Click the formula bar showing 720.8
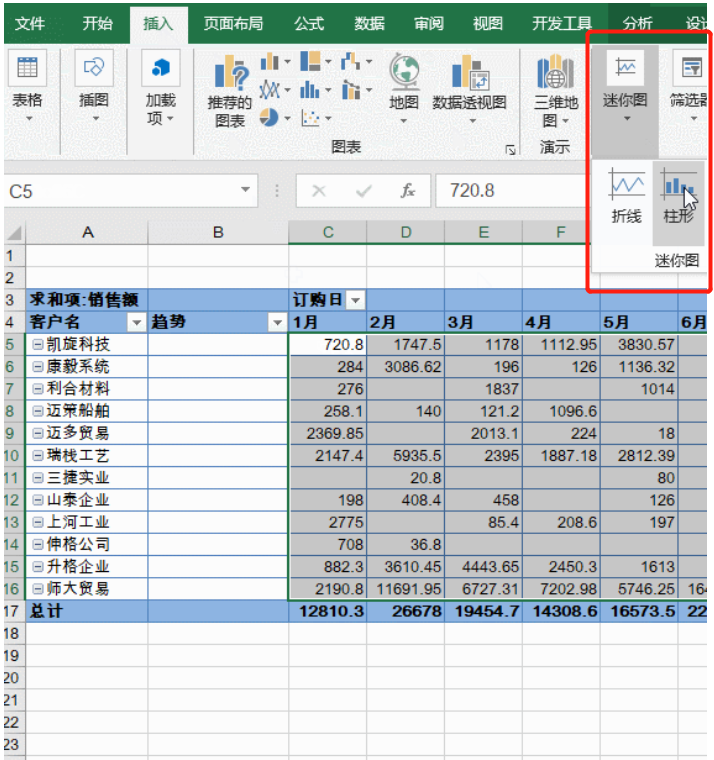714x760 pixels. 510,191
